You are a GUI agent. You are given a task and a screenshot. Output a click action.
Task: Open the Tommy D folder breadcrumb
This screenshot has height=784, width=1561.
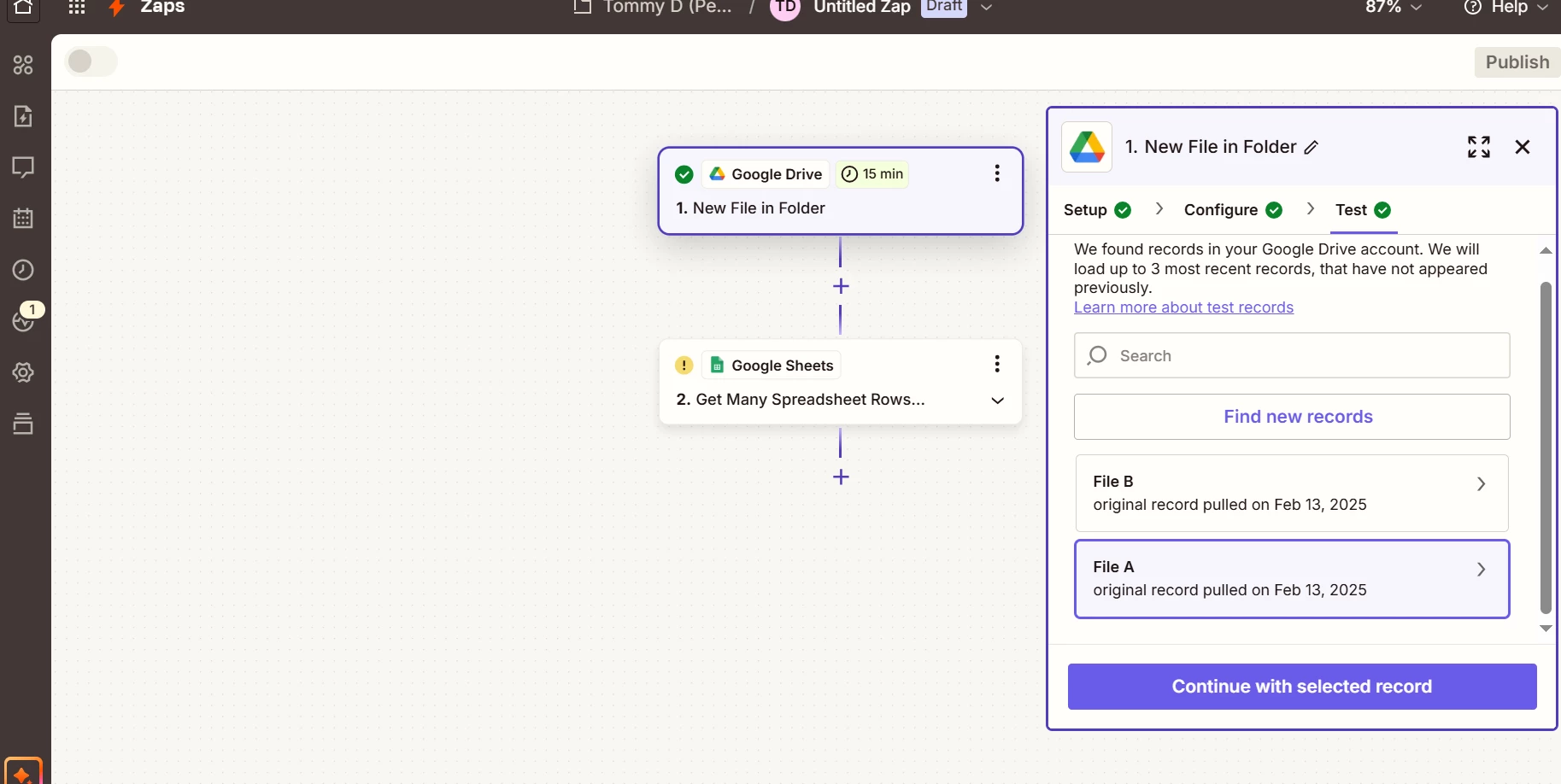click(667, 7)
